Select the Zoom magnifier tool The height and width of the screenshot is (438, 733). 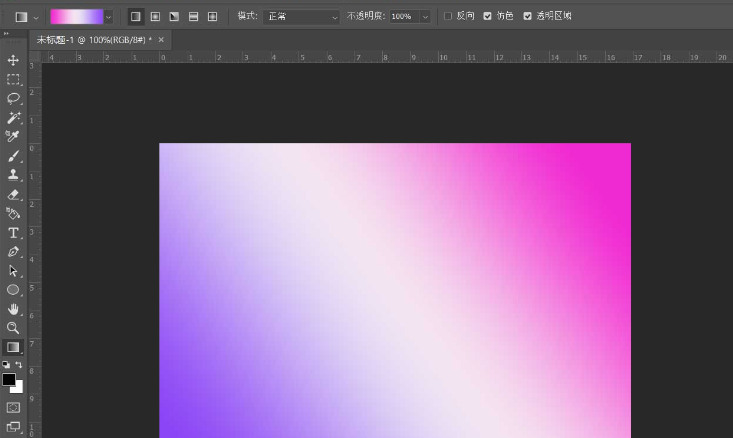pyautogui.click(x=13, y=328)
